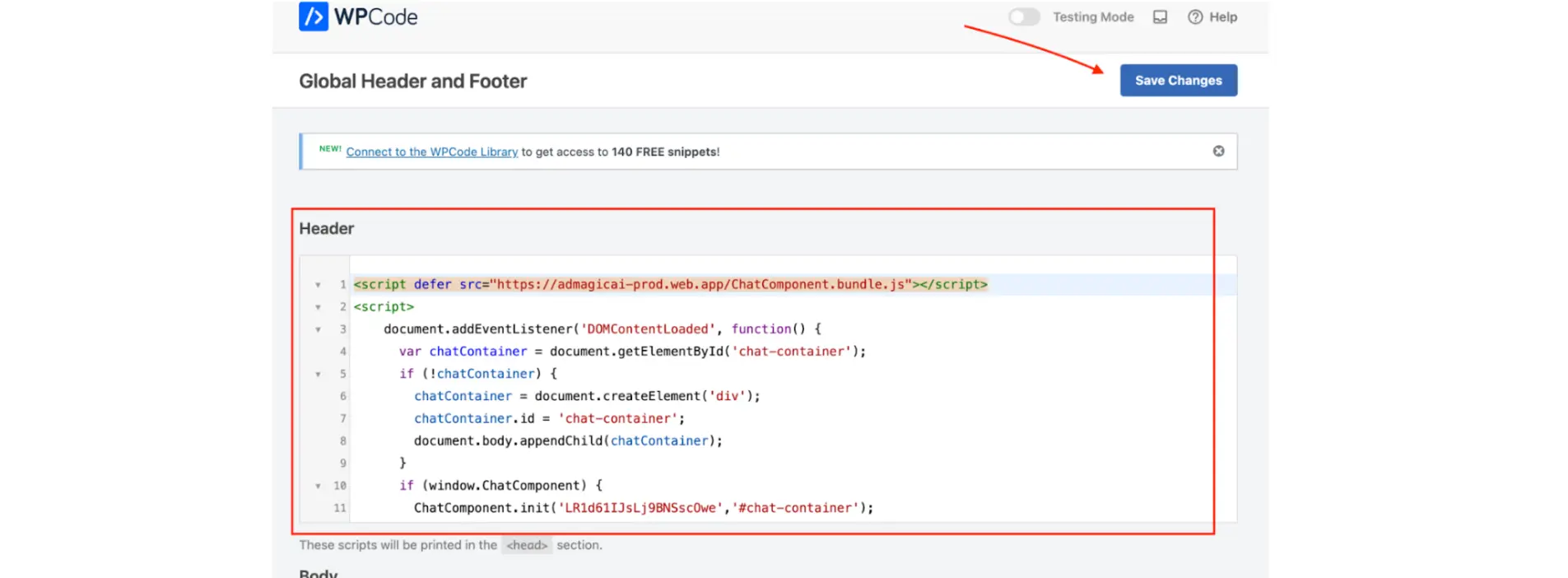Fold the addEventListener block on line 3
Image resolution: width=1568 pixels, height=578 pixels.
click(319, 329)
